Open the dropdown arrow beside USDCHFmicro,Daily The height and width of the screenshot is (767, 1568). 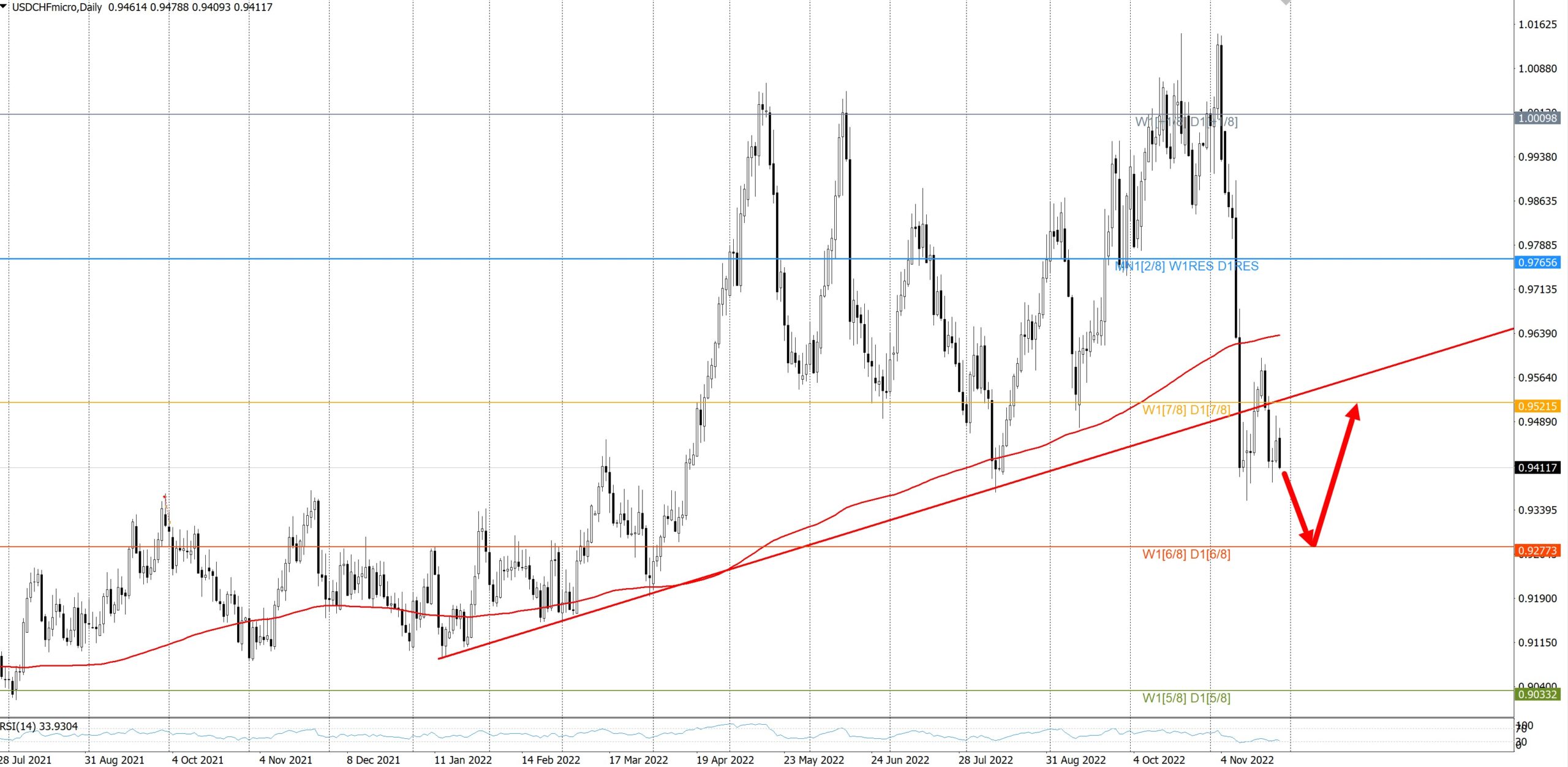click(x=4, y=6)
